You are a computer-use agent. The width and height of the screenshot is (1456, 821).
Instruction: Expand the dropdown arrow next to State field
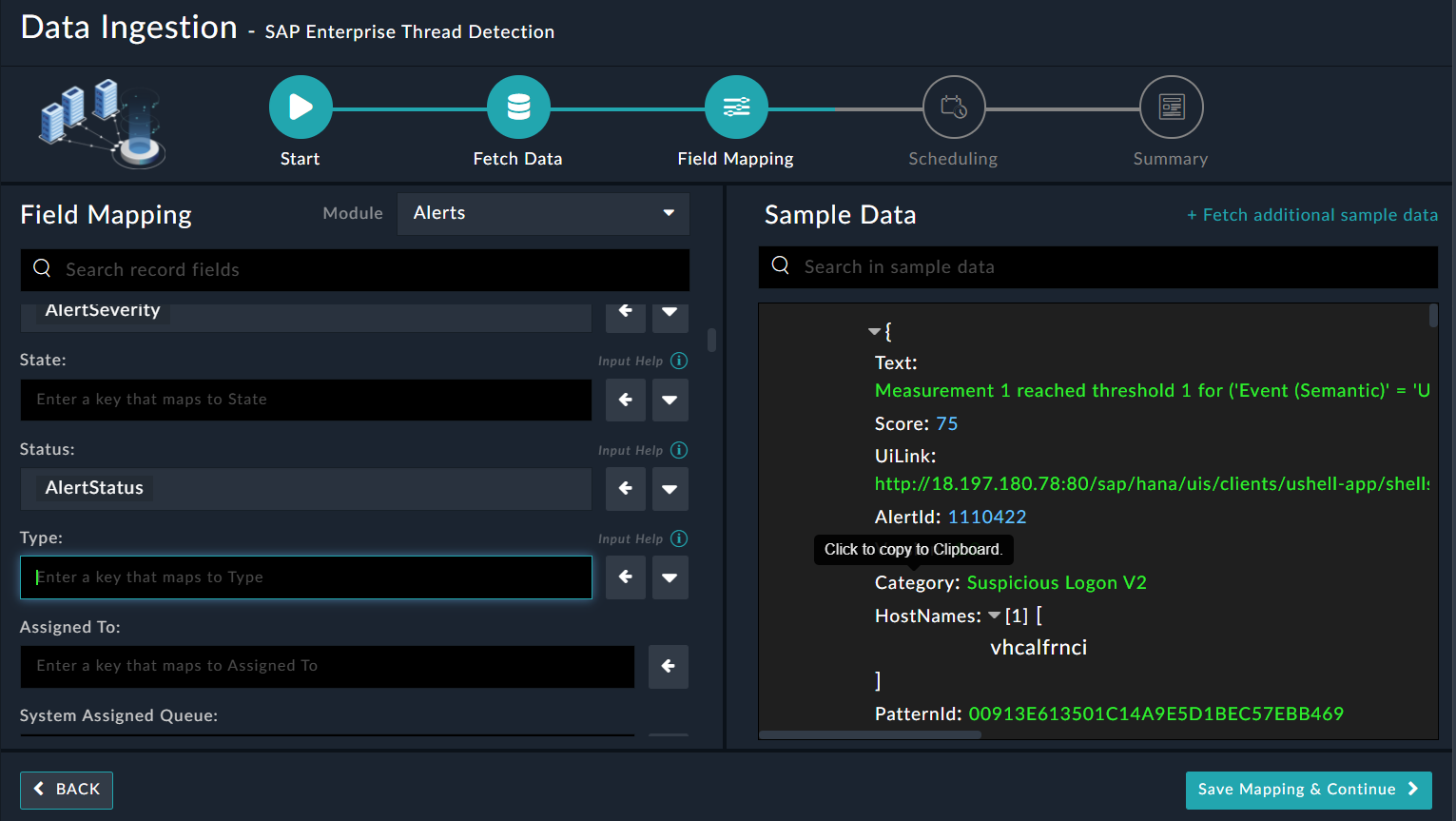point(670,400)
